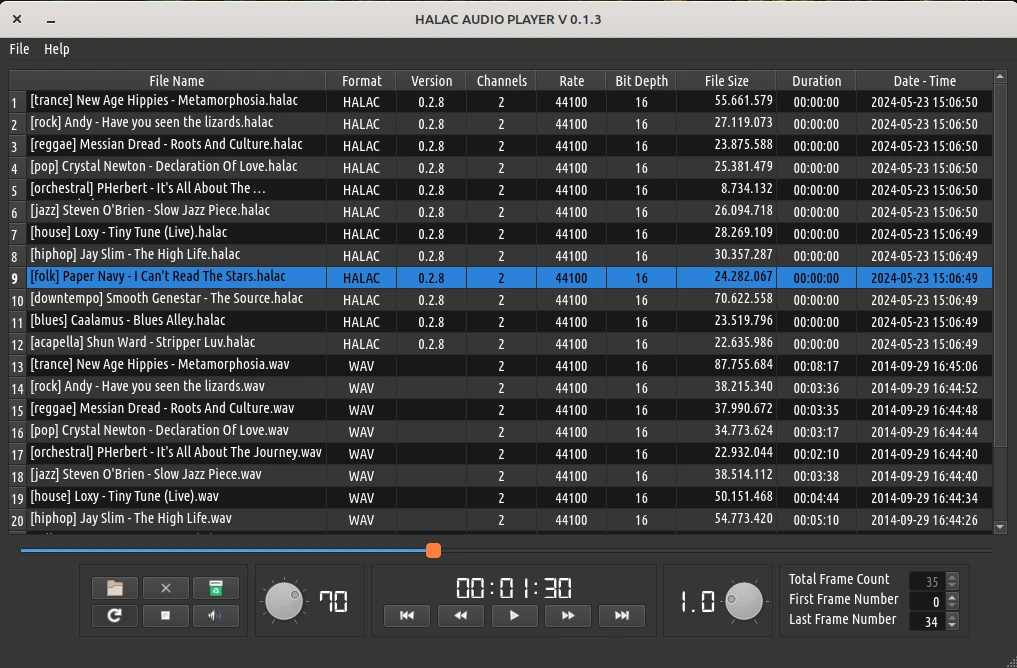
Task: Click the volume knob showing 70
Action: click(284, 601)
